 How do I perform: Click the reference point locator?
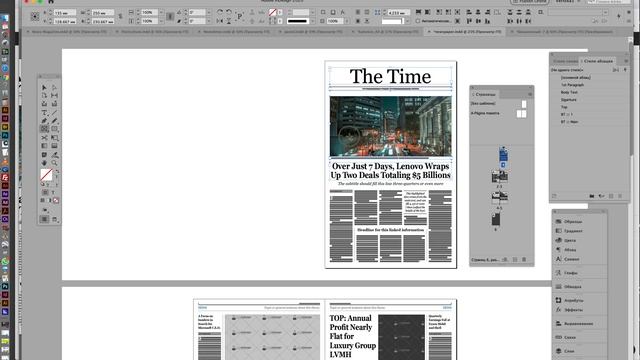point(35,17)
